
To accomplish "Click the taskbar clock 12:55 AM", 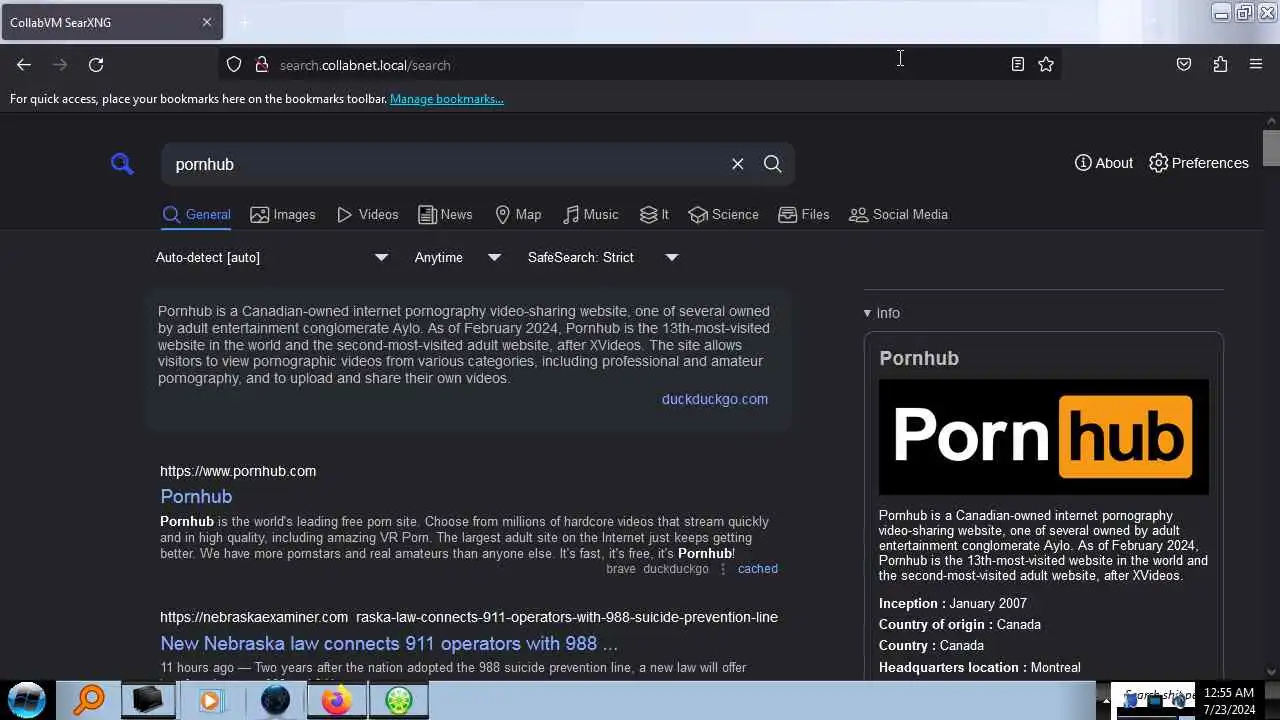I will 1229,692.
